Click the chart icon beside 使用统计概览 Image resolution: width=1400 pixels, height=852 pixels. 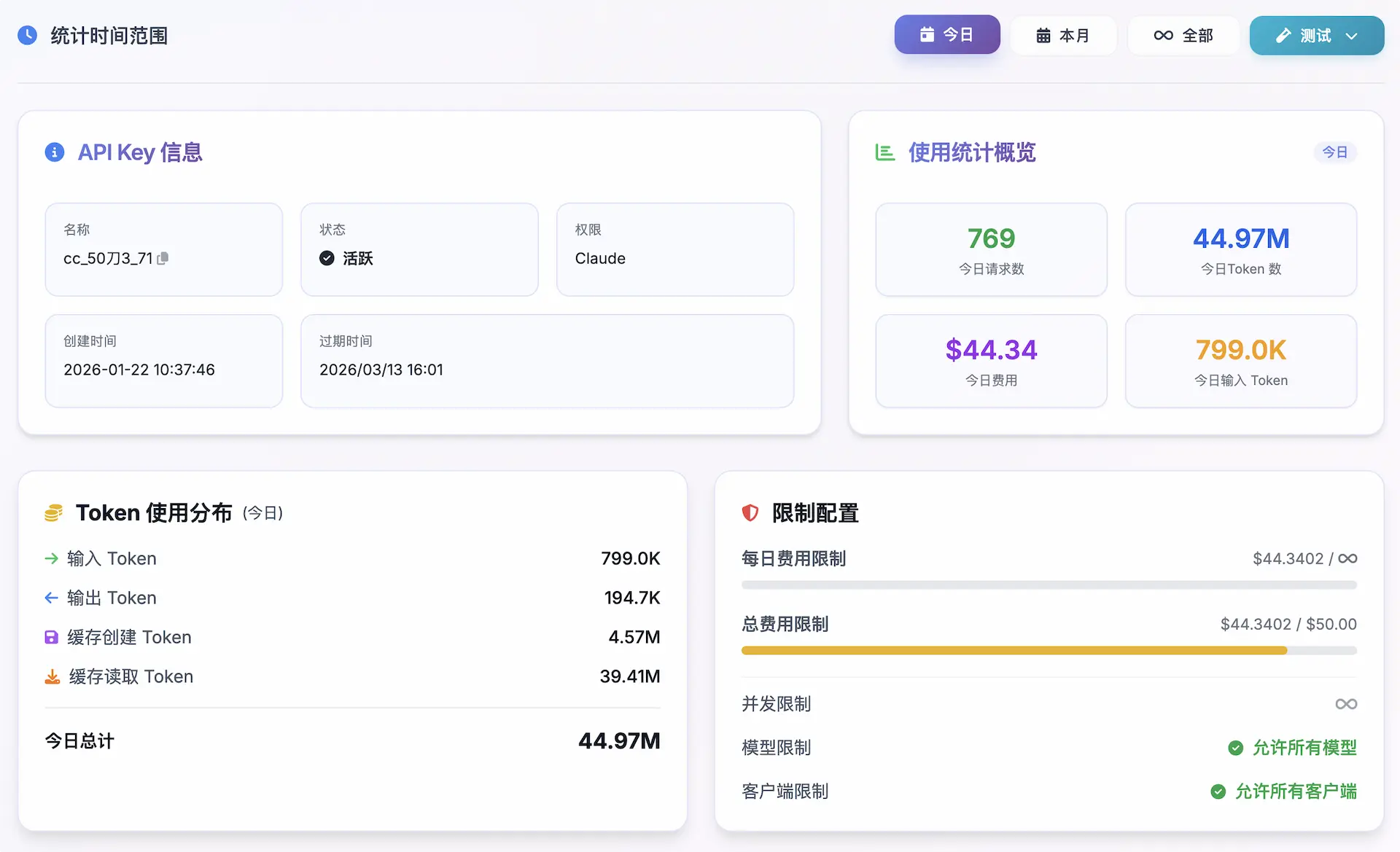click(x=884, y=152)
